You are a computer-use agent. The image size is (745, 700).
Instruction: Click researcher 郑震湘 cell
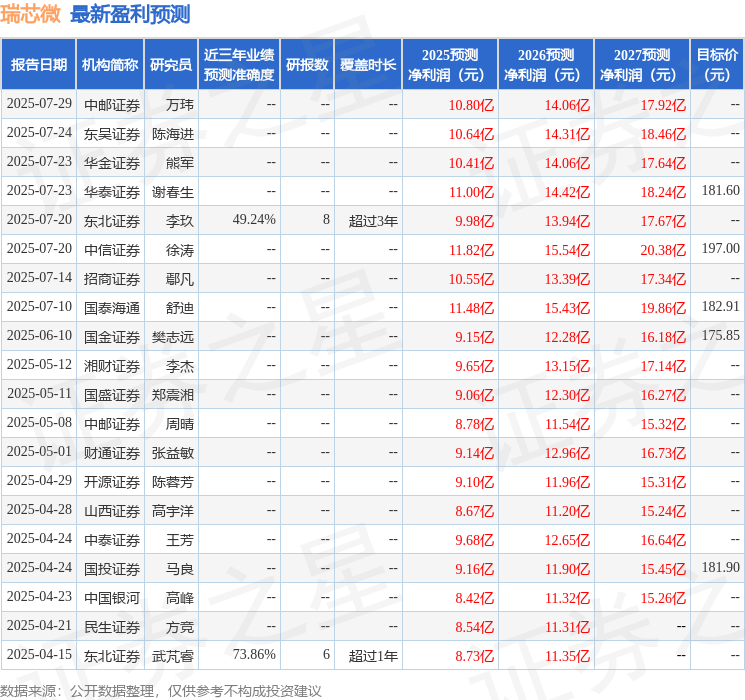[x=172, y=395]
